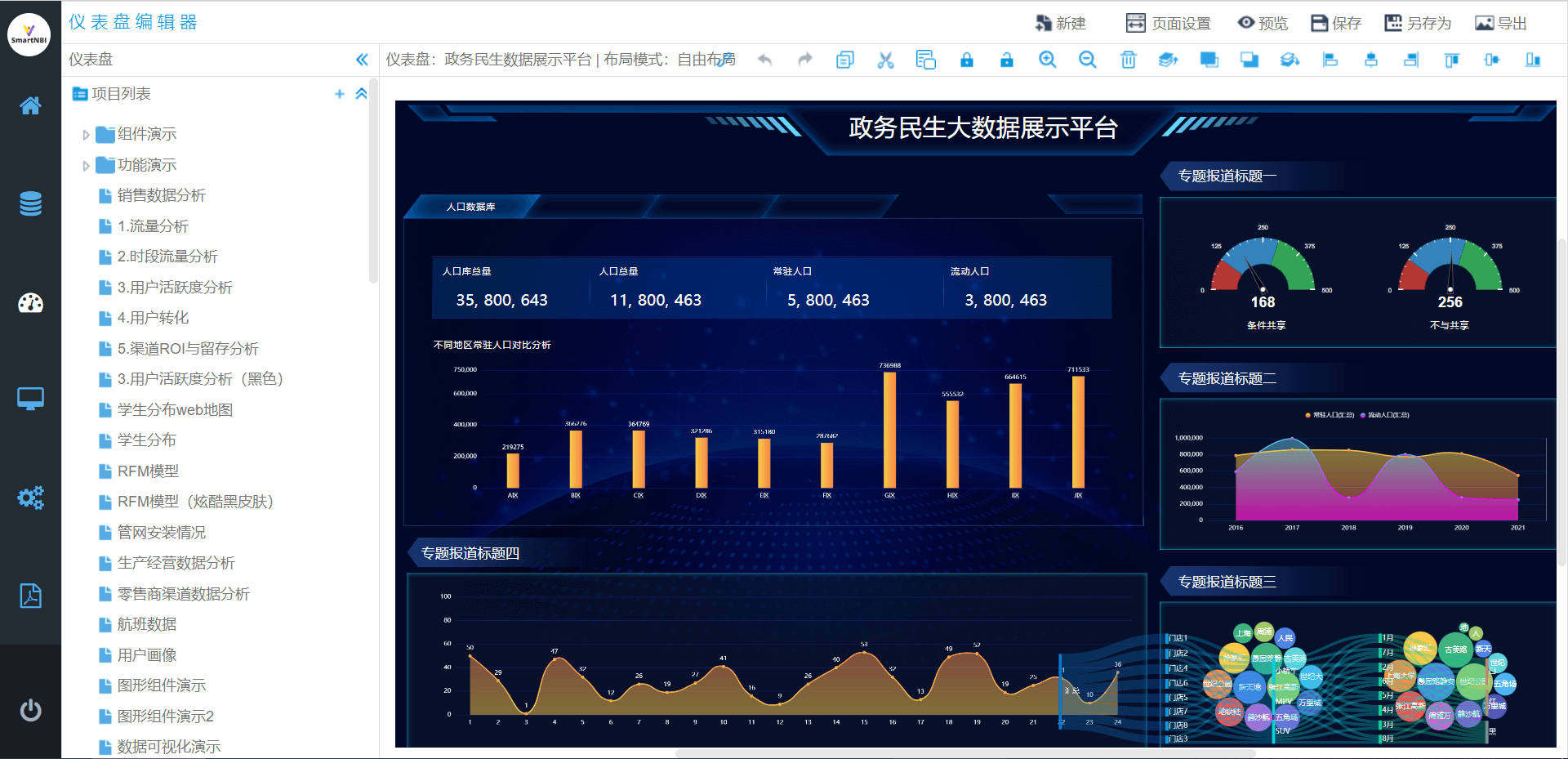Open the dashboard gauge sidebar icon
Screen dimensions: 1568x759
click(30, 303)
